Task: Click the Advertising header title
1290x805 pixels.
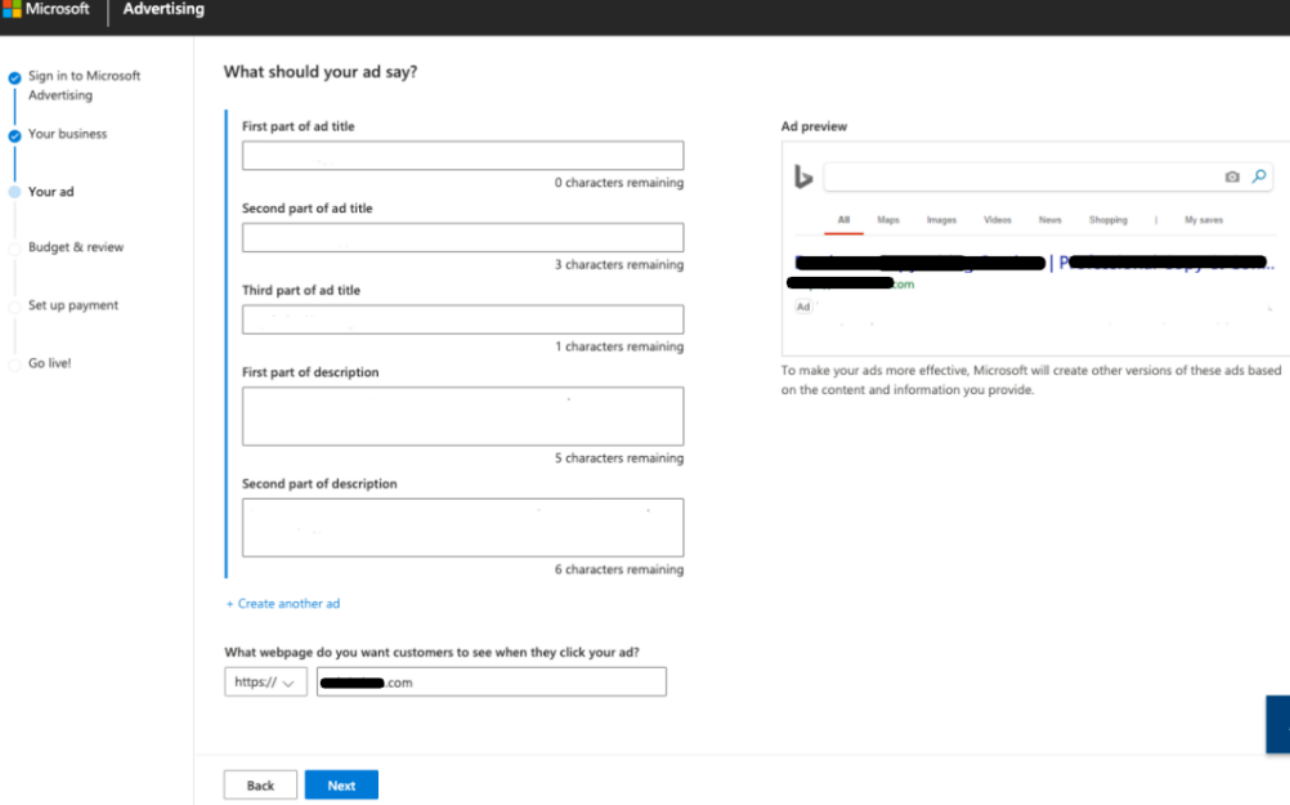Action: [x=163, y=9]
